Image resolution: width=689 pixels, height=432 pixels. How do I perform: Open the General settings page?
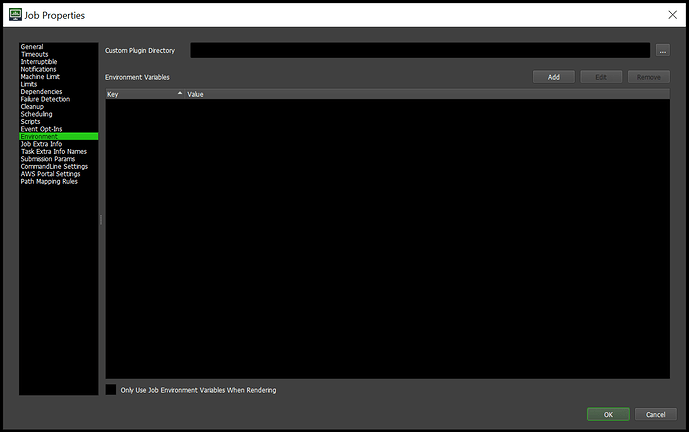(32, 46)
